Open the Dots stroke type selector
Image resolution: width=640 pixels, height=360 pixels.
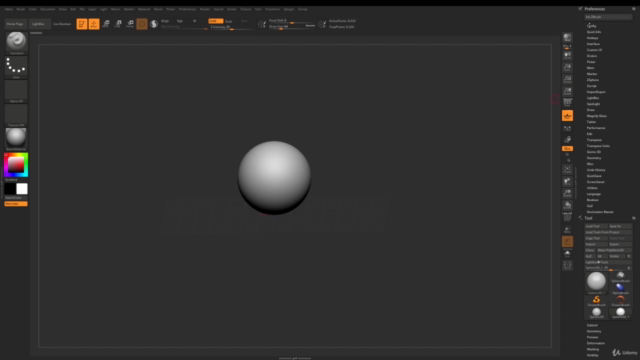[x=16, y=67]
